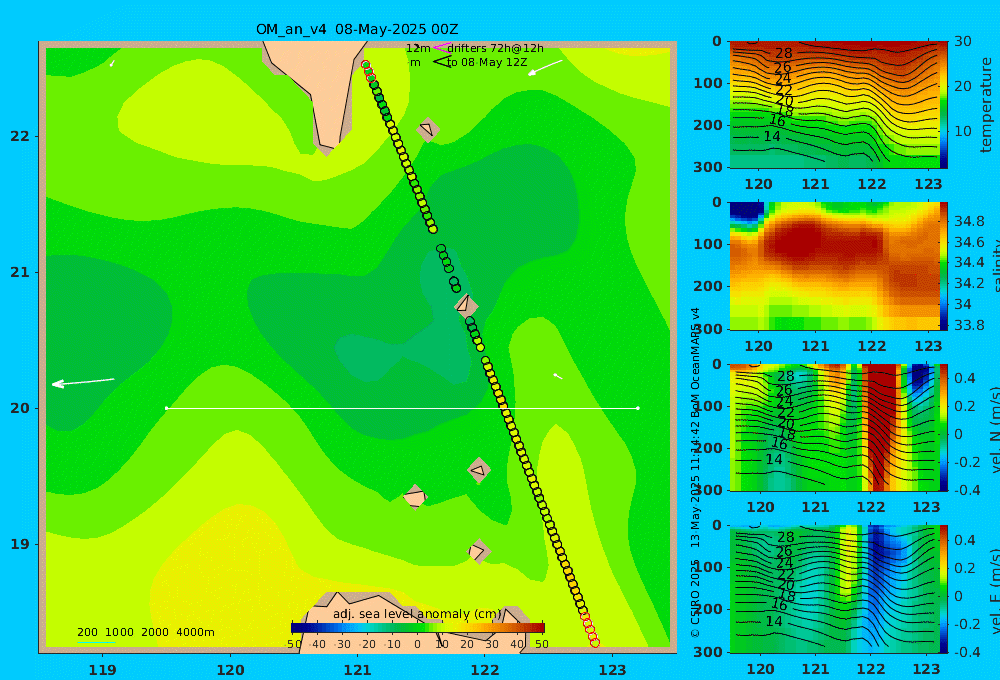This screenshot has width=1000, height=680.
Task: Click the sea level anomaly colorbar
Action: point(418,627)
